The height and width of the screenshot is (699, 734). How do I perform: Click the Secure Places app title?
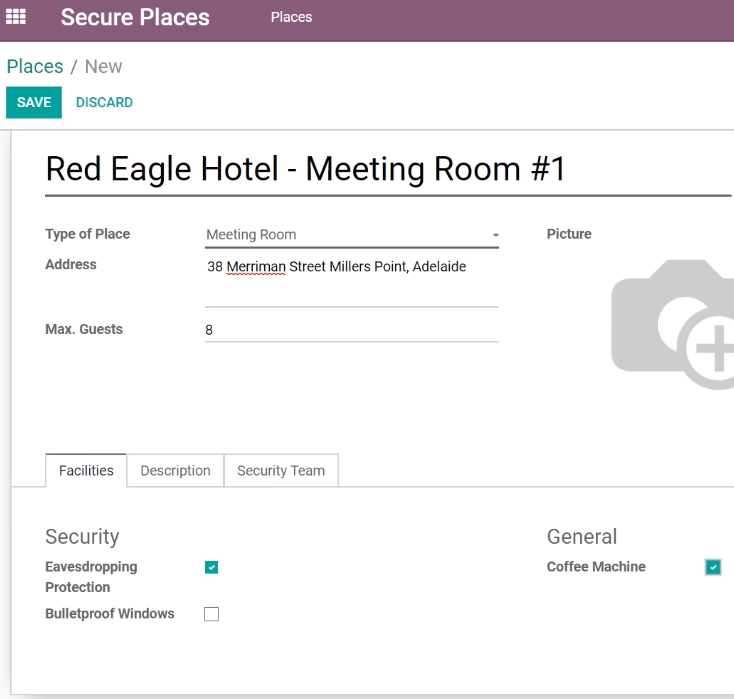point(135,17)
